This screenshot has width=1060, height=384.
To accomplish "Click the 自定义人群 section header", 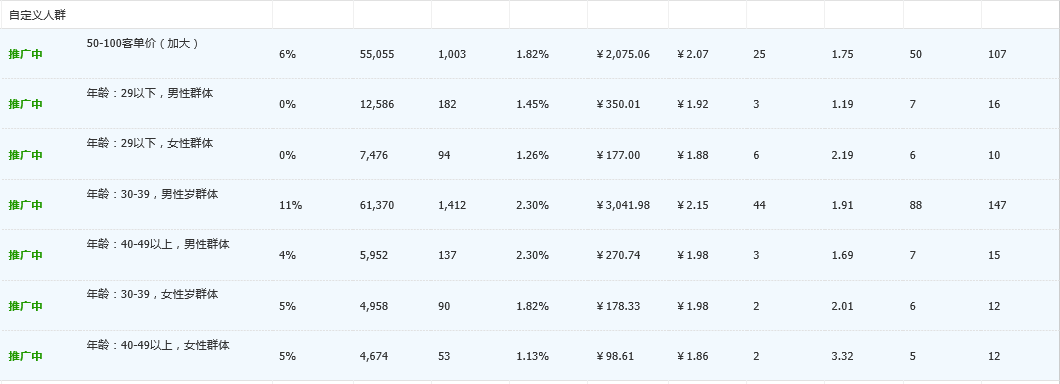I will point(37,14).
